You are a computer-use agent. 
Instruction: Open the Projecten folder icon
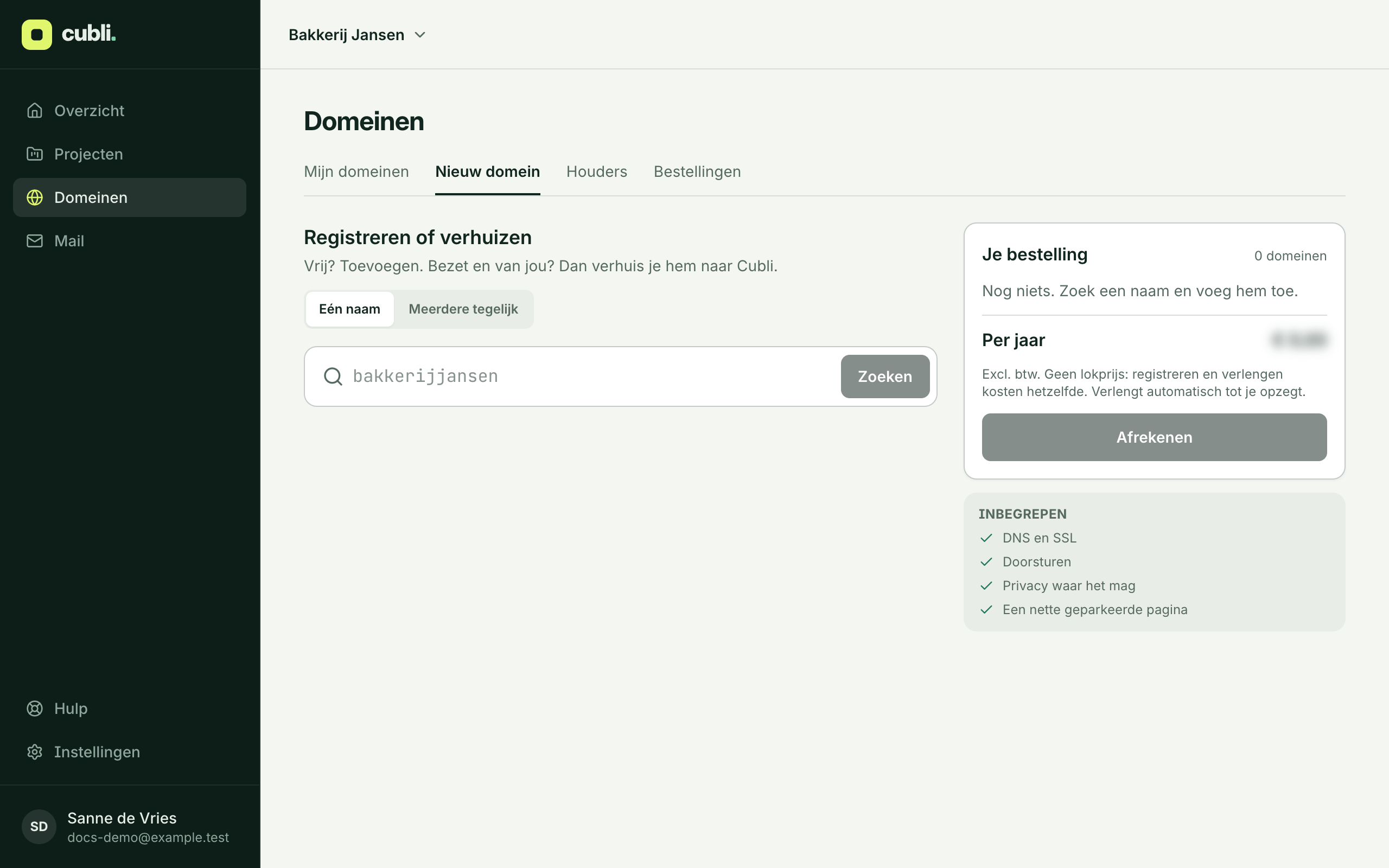pos(34,154)
